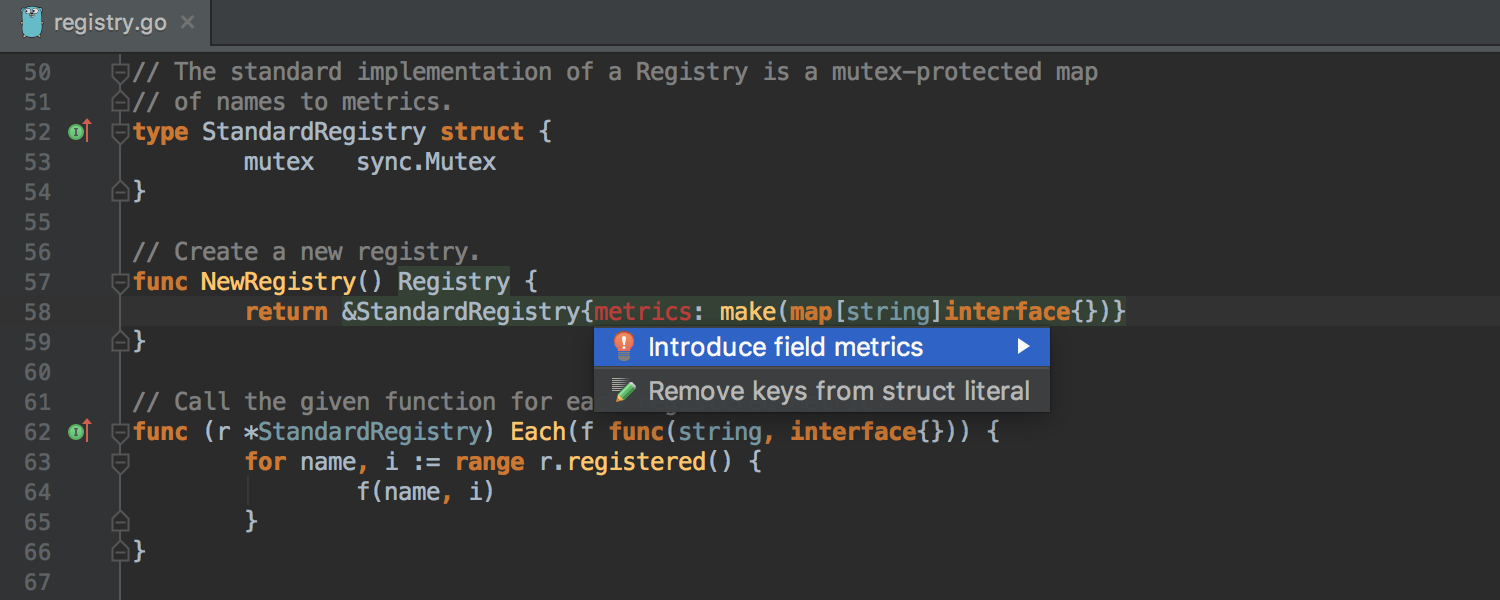Screen dimensions: 1500x600
Task: Collapse the StandardRegistry struct fold marker
Action: [x=120, y=132]
